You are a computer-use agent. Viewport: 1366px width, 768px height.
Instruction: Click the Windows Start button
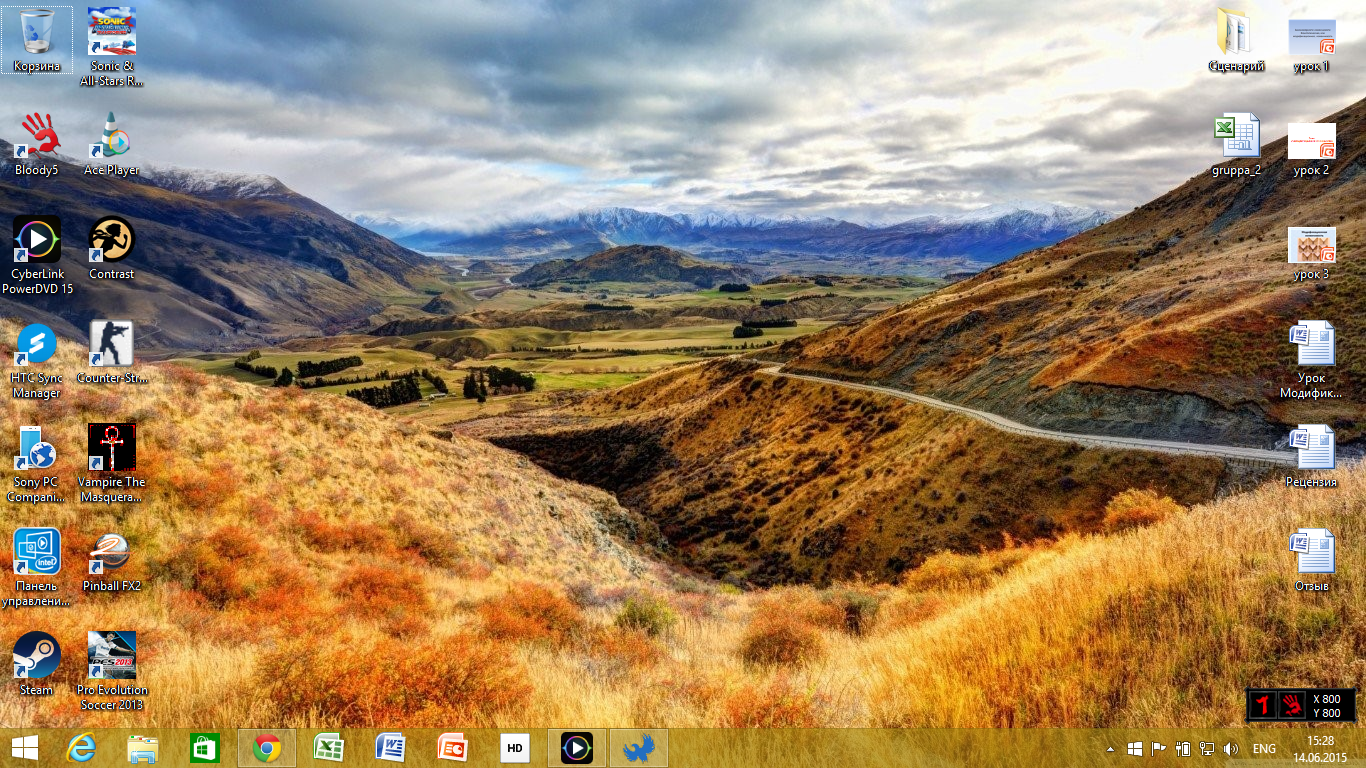[x=25, y=748]
